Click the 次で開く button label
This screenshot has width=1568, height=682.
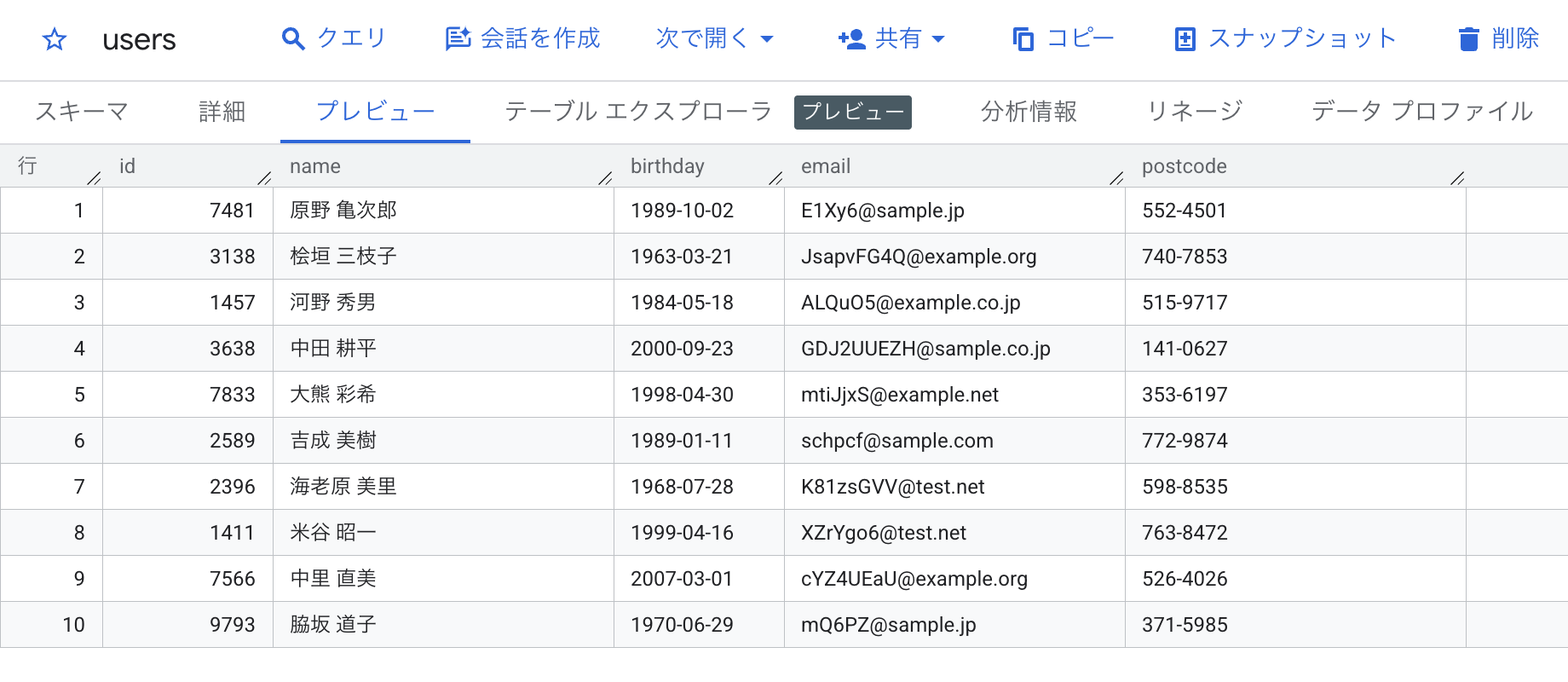point(702,38)
